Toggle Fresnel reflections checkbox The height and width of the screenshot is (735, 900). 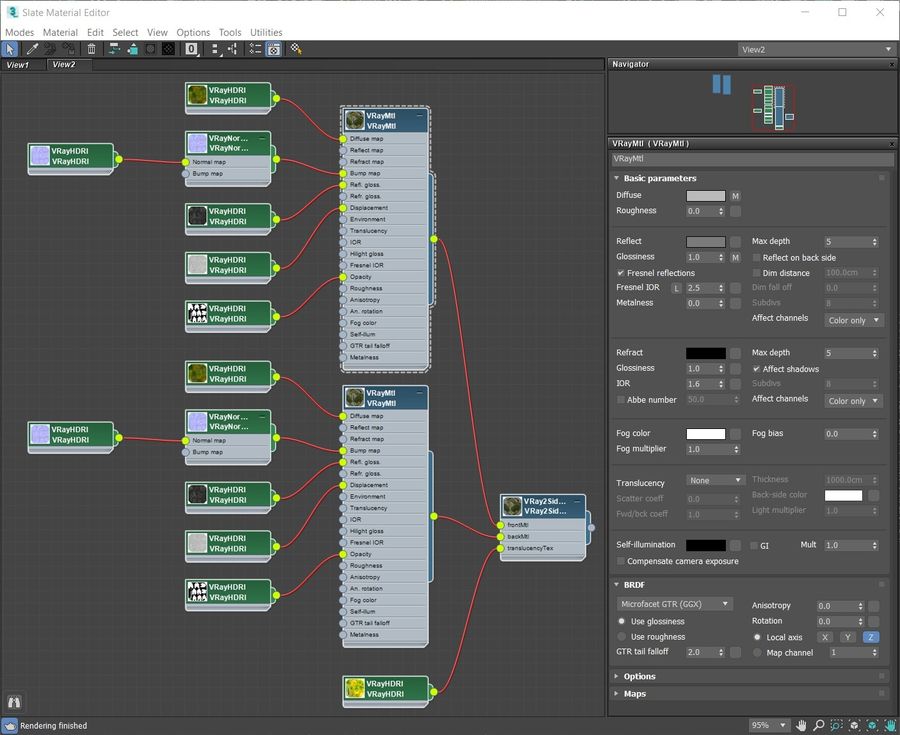click(620, 273)
